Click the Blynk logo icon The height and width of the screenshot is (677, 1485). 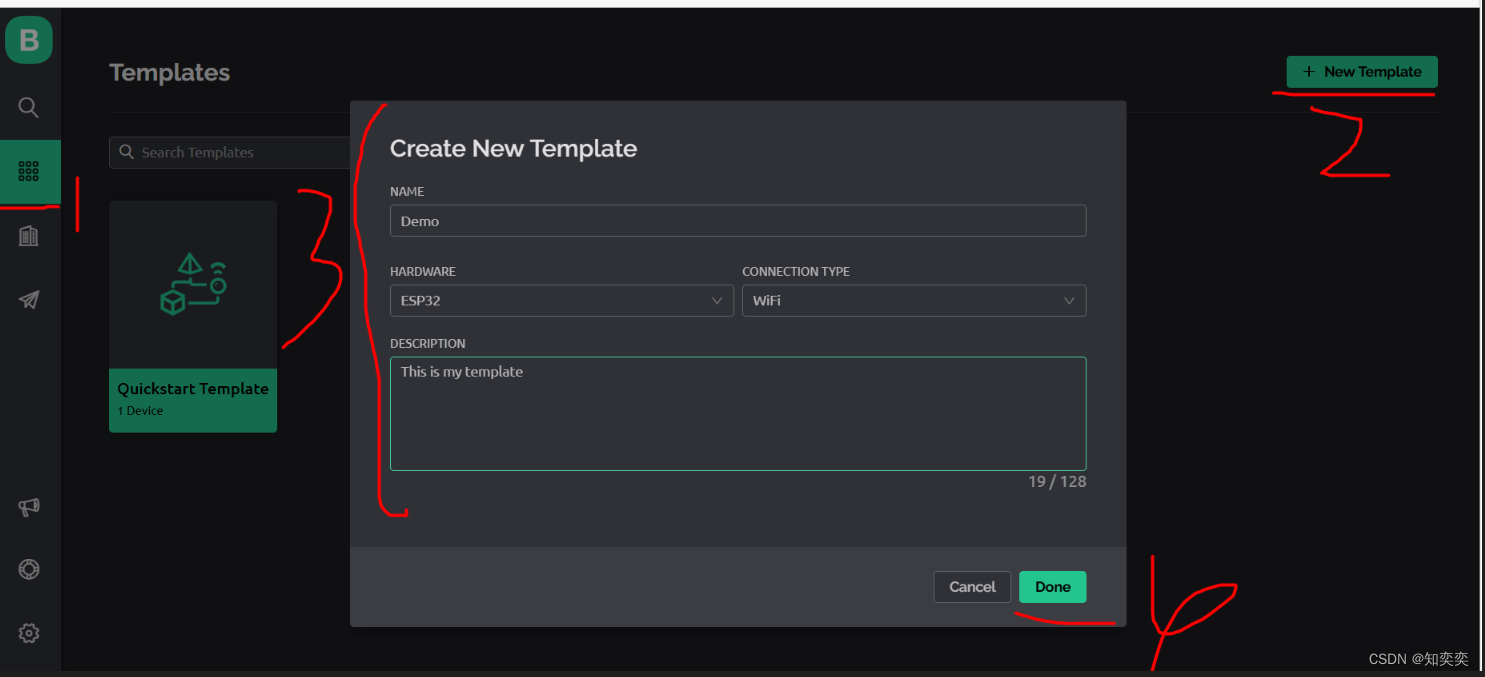click(29, 40)
